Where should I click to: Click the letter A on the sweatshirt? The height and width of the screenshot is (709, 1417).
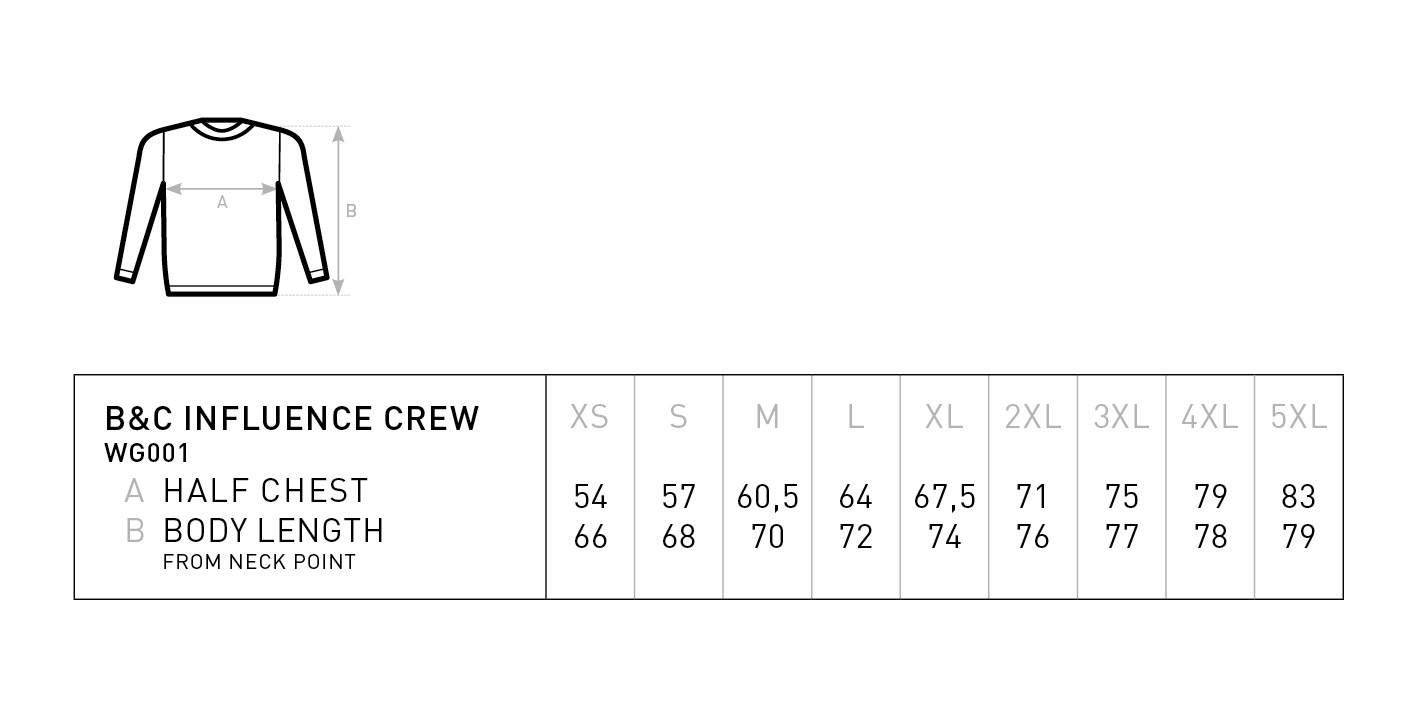coord(222,203)
